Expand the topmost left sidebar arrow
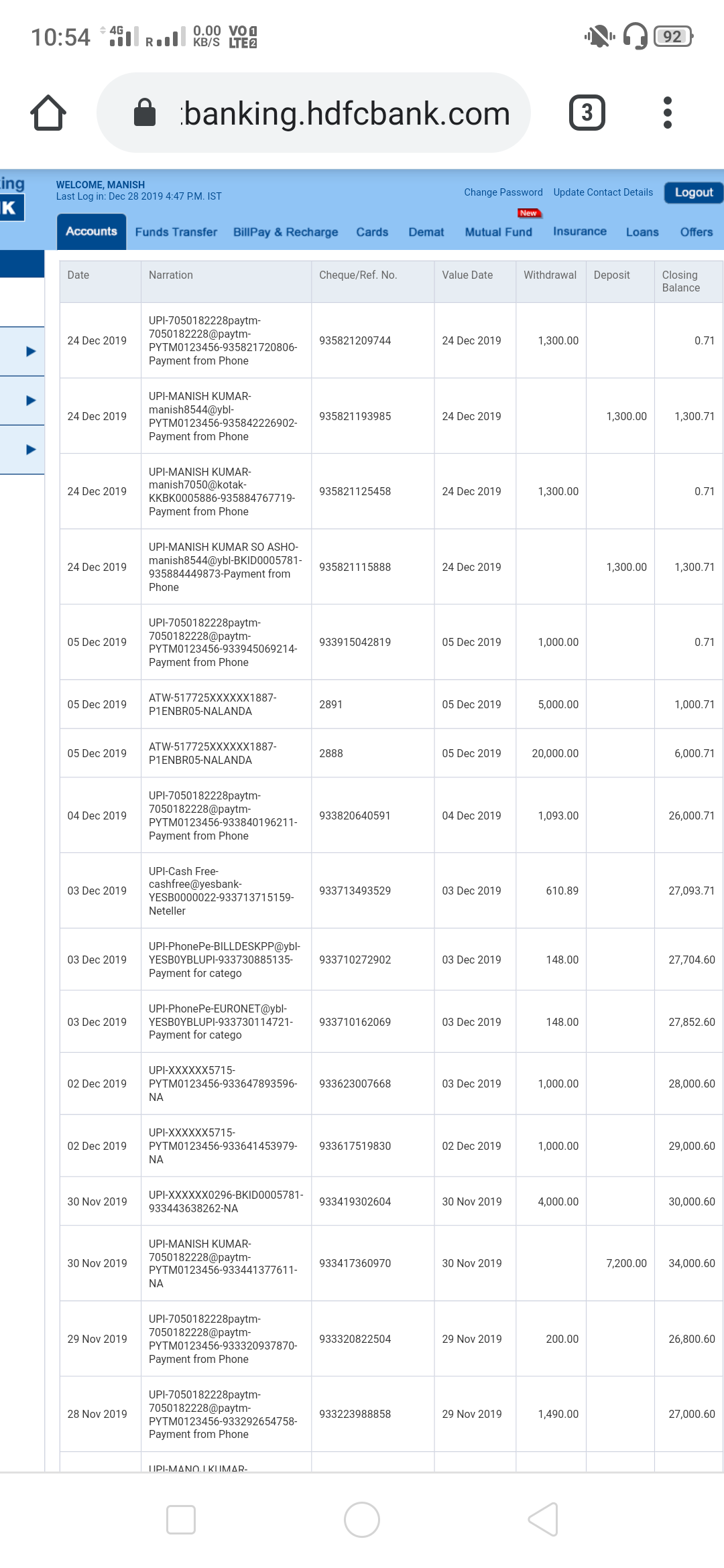Viewport: 724px width, 1568px height. click(x=30, y=351)
